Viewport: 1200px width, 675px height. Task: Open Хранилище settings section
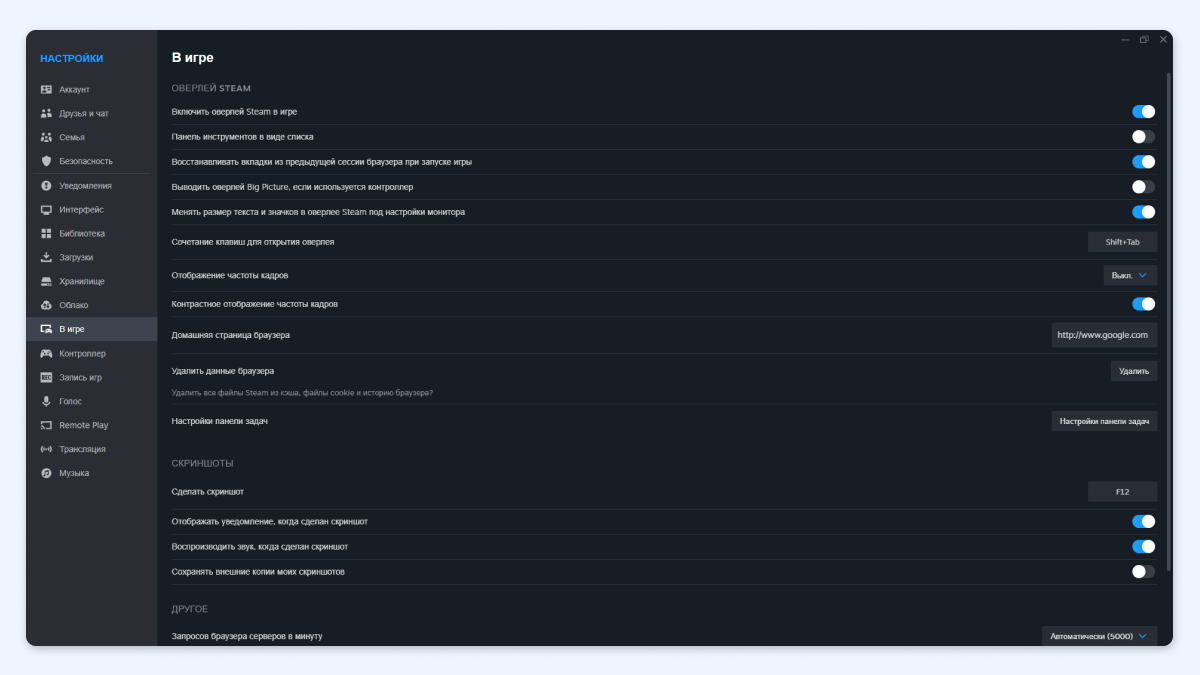92,282
